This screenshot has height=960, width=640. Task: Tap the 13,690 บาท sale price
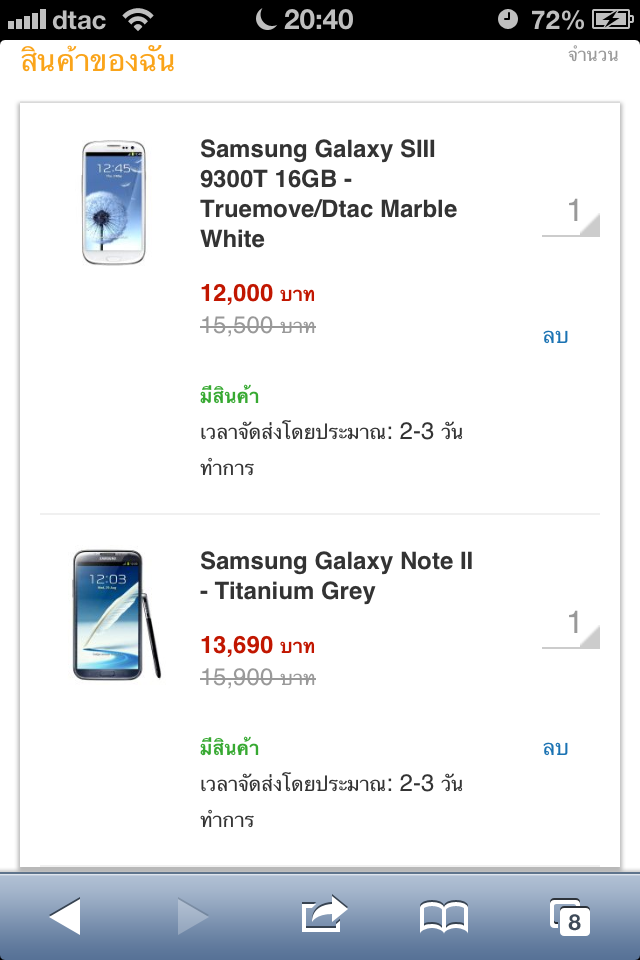click(x=257, y=645)
